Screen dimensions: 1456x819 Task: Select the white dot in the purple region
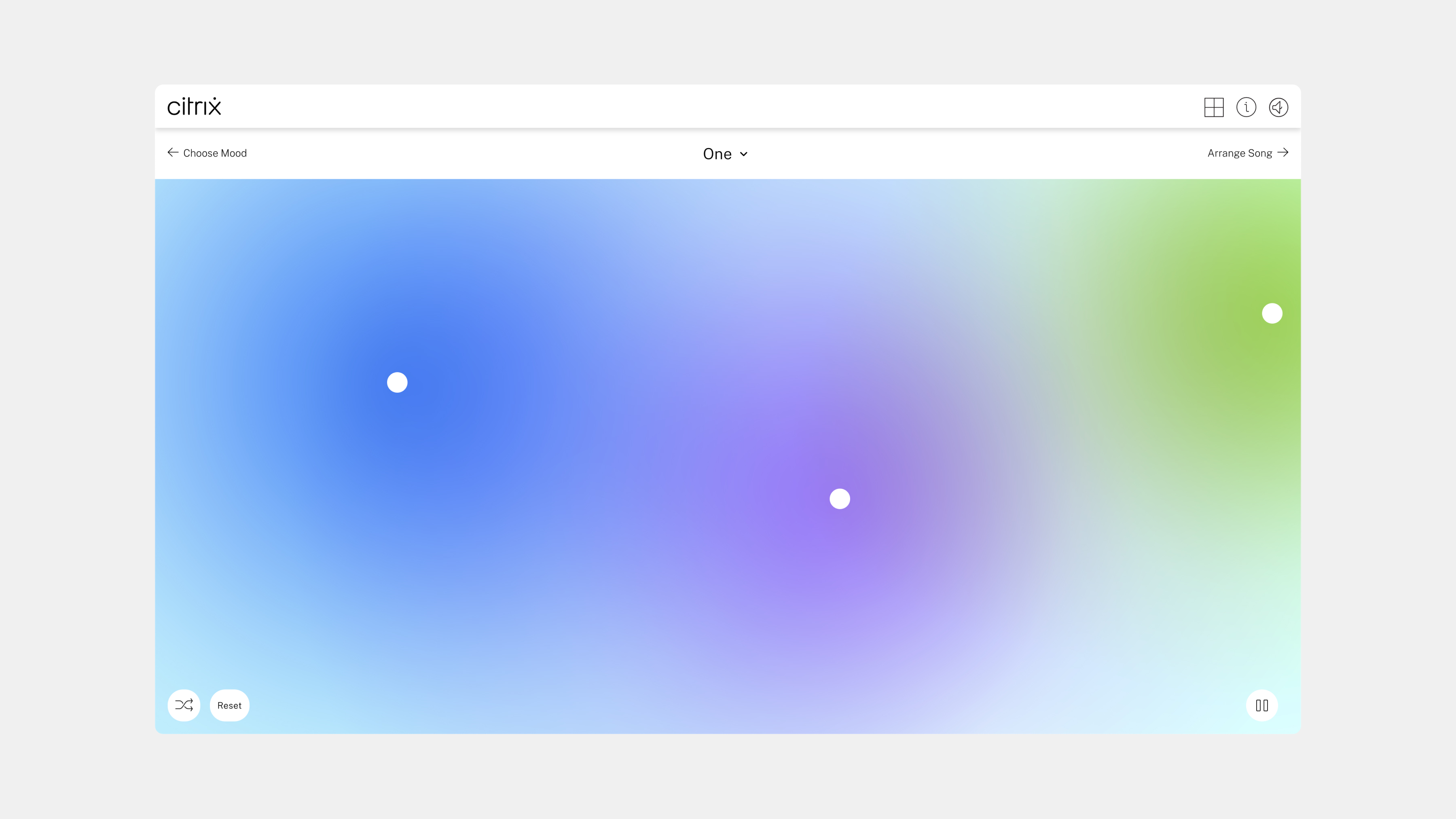point(839,499)
